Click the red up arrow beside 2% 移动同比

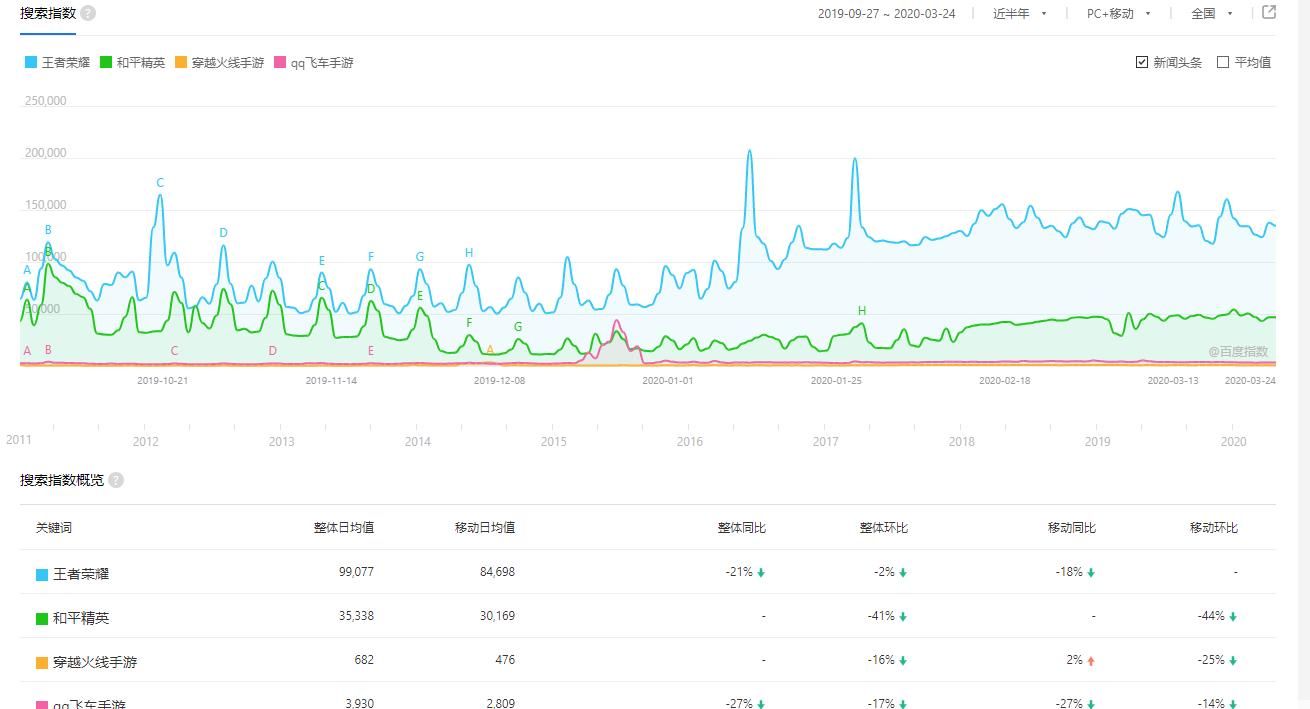pyautogui.click(x=1091, y=661)
